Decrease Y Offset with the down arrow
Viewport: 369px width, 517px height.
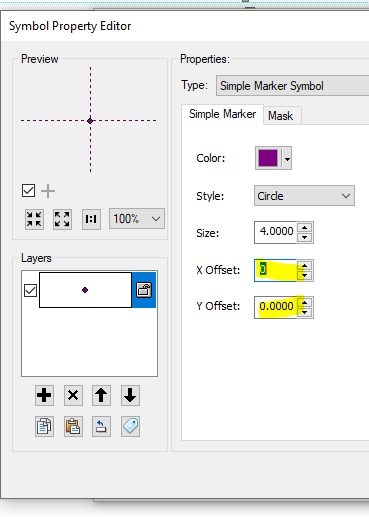tap(304, 312)
